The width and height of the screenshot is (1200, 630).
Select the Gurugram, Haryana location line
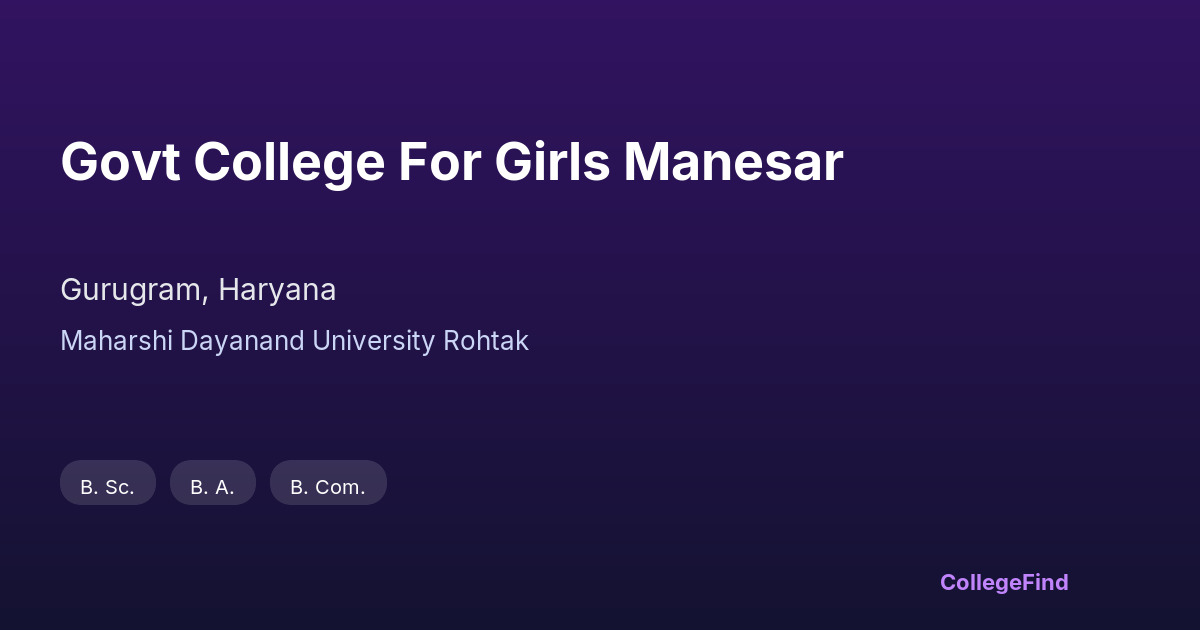tap(198, 290)
